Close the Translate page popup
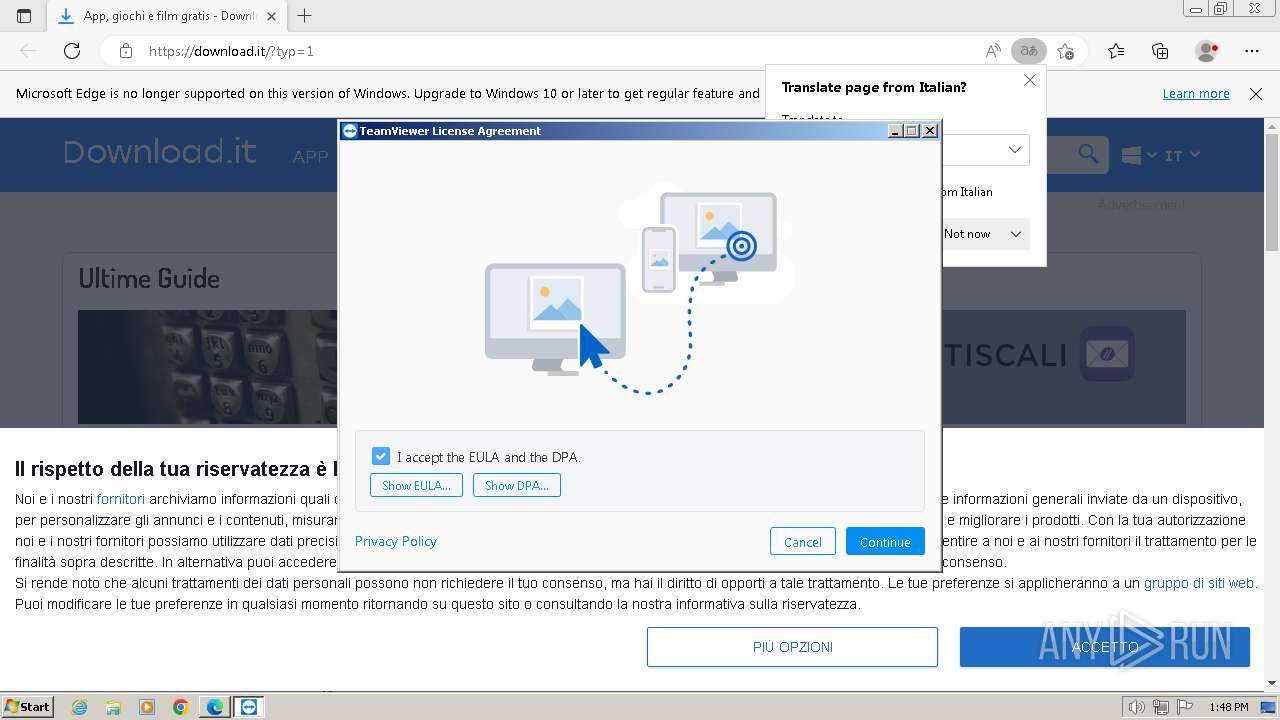 [x=1030, y=80]
